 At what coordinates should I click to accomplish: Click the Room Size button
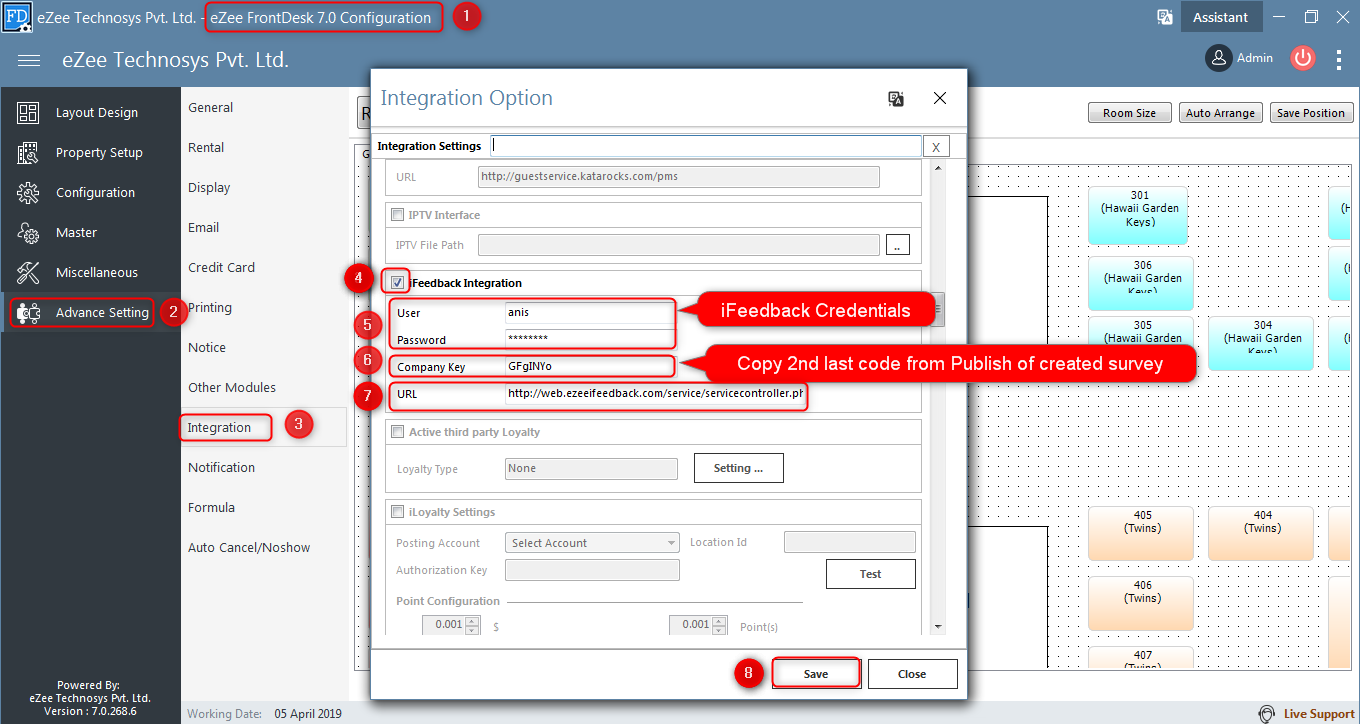pyautogui.click(x=1129, y=113)
